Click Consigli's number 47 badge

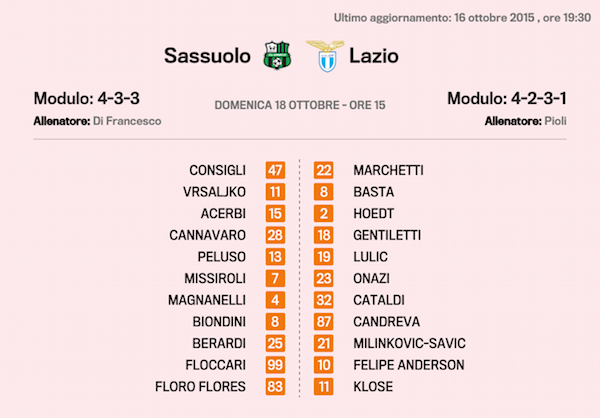pyautogui.click(x=276, y=170)
